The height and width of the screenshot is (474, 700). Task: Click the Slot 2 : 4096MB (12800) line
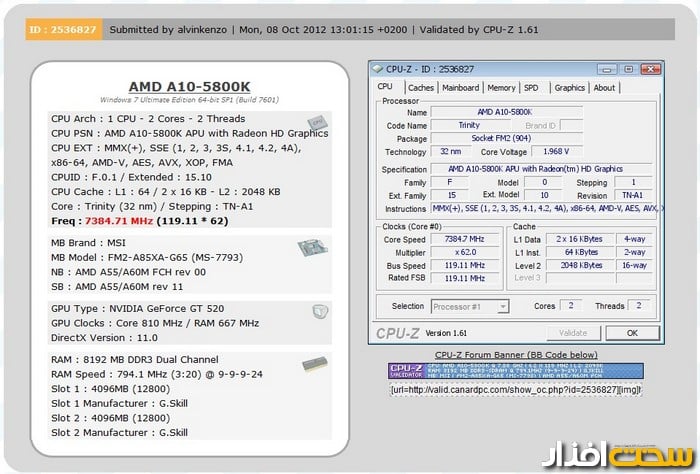click(110, 418)
